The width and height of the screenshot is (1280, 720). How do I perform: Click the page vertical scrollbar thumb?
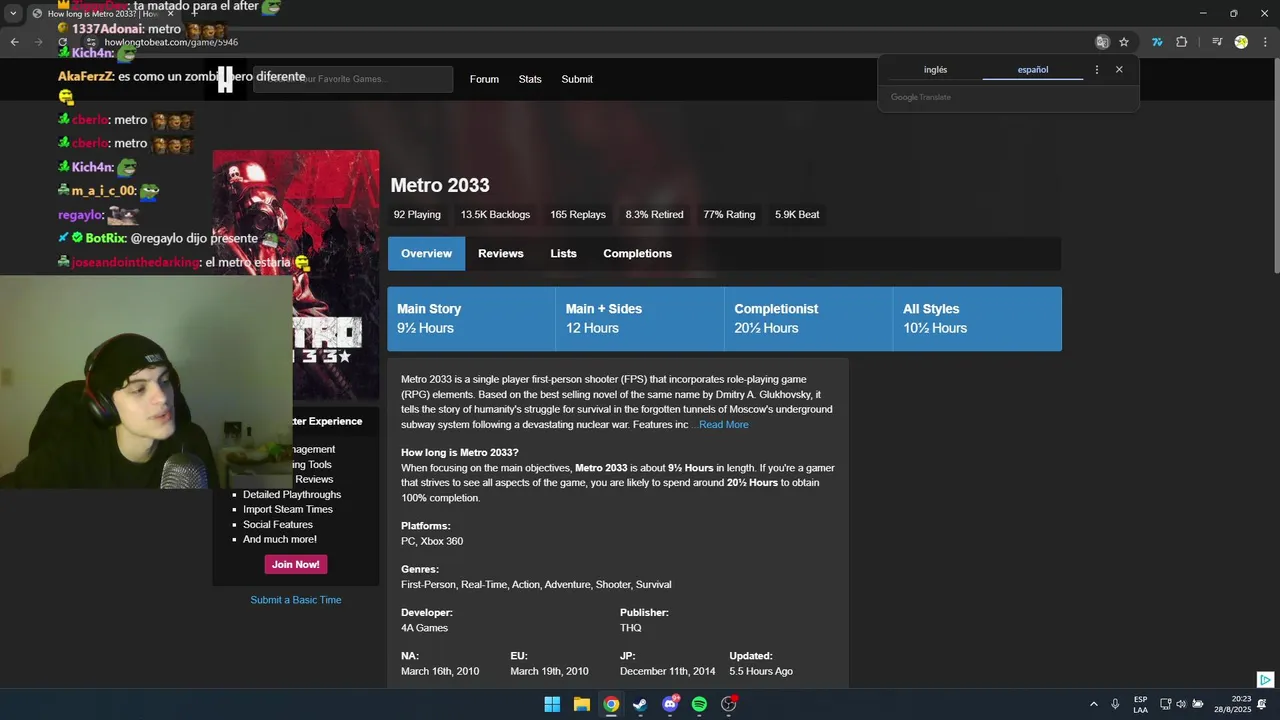tap(1275, 165)
